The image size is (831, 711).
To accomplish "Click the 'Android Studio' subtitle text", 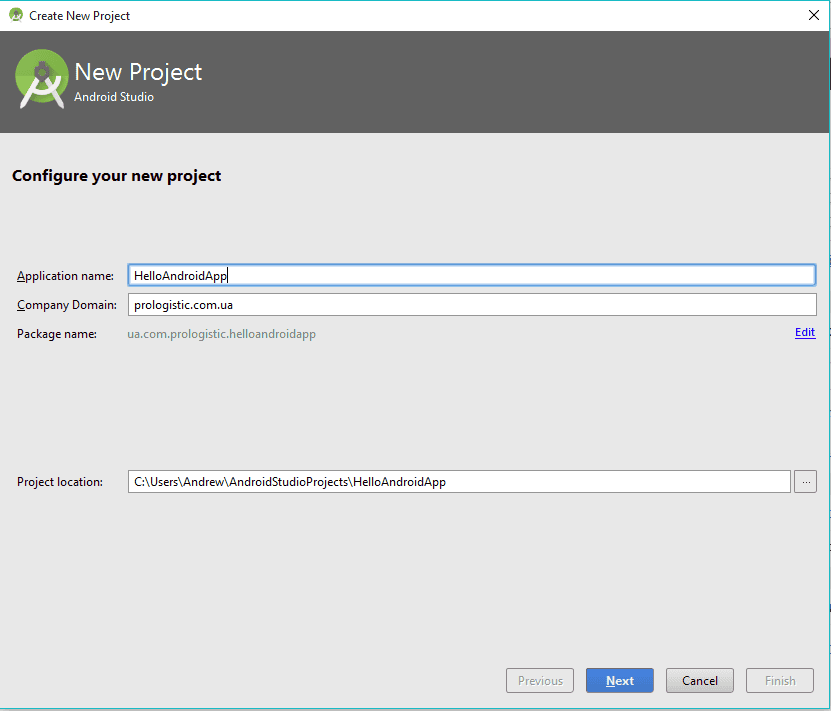I will [114, 97].
